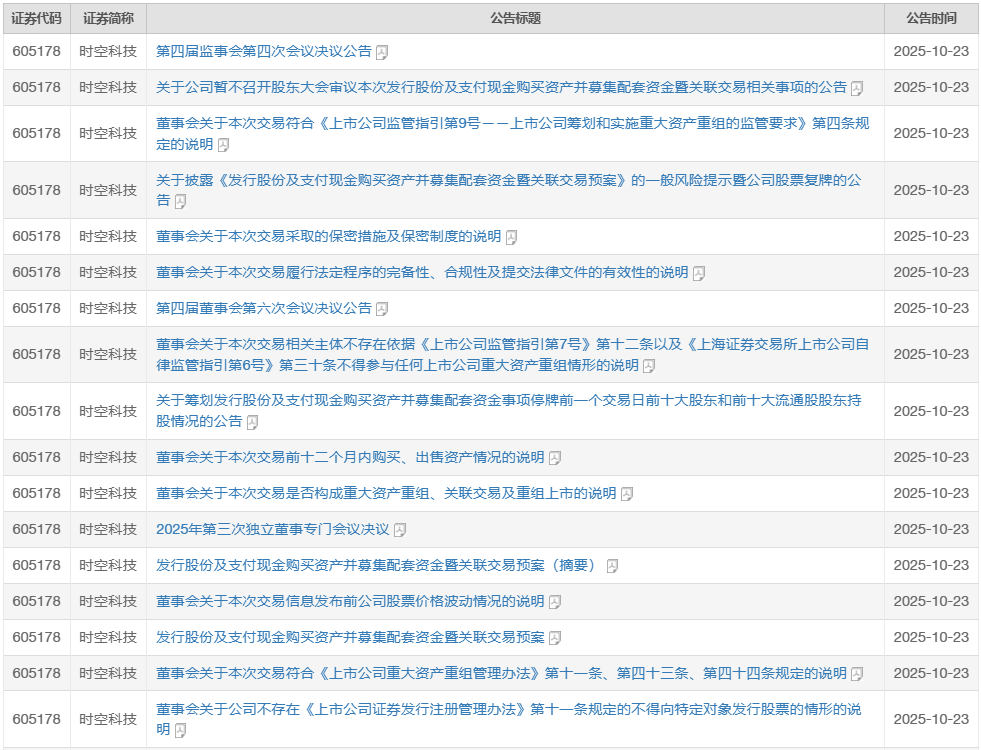Open 第四届董事会第六次会议决议公告 link
This screenshot has width=981, height=750.
(x=264, y=308)
